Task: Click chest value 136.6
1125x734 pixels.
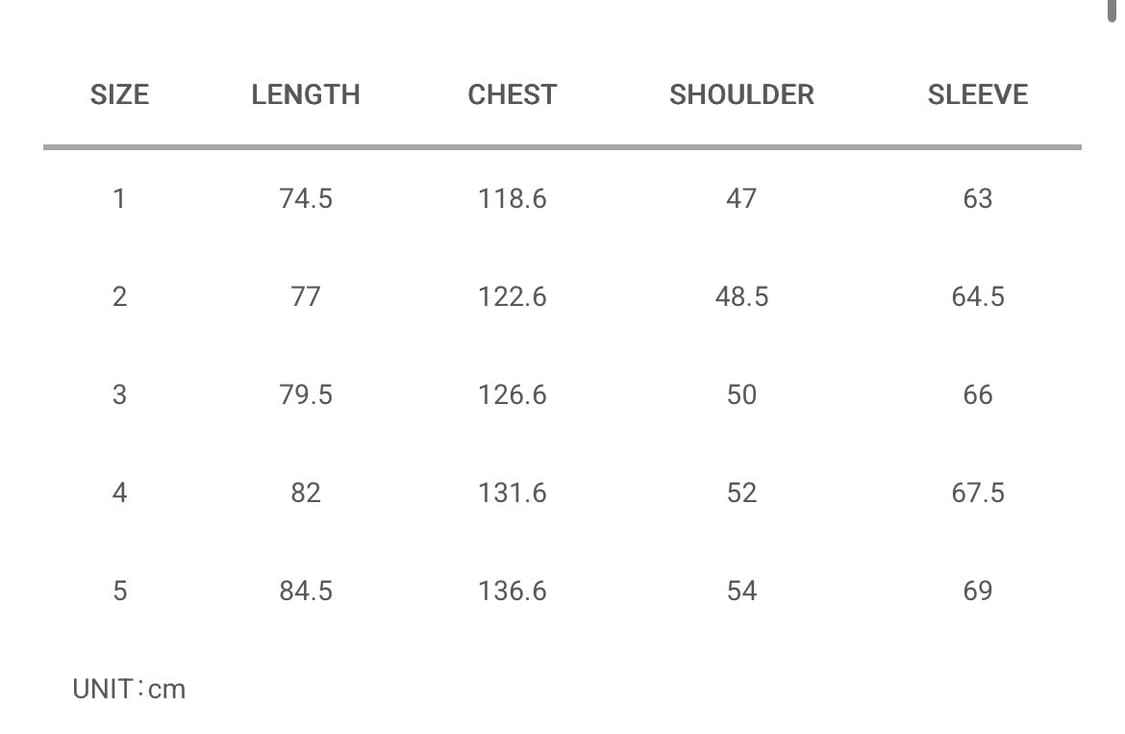Action: [x=512, y=591]
